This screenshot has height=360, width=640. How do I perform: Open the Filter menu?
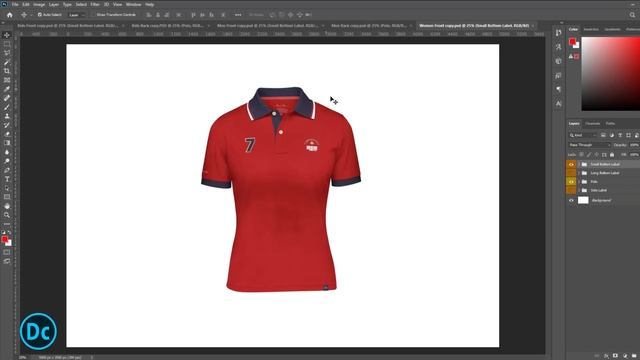tap(95, 4)
